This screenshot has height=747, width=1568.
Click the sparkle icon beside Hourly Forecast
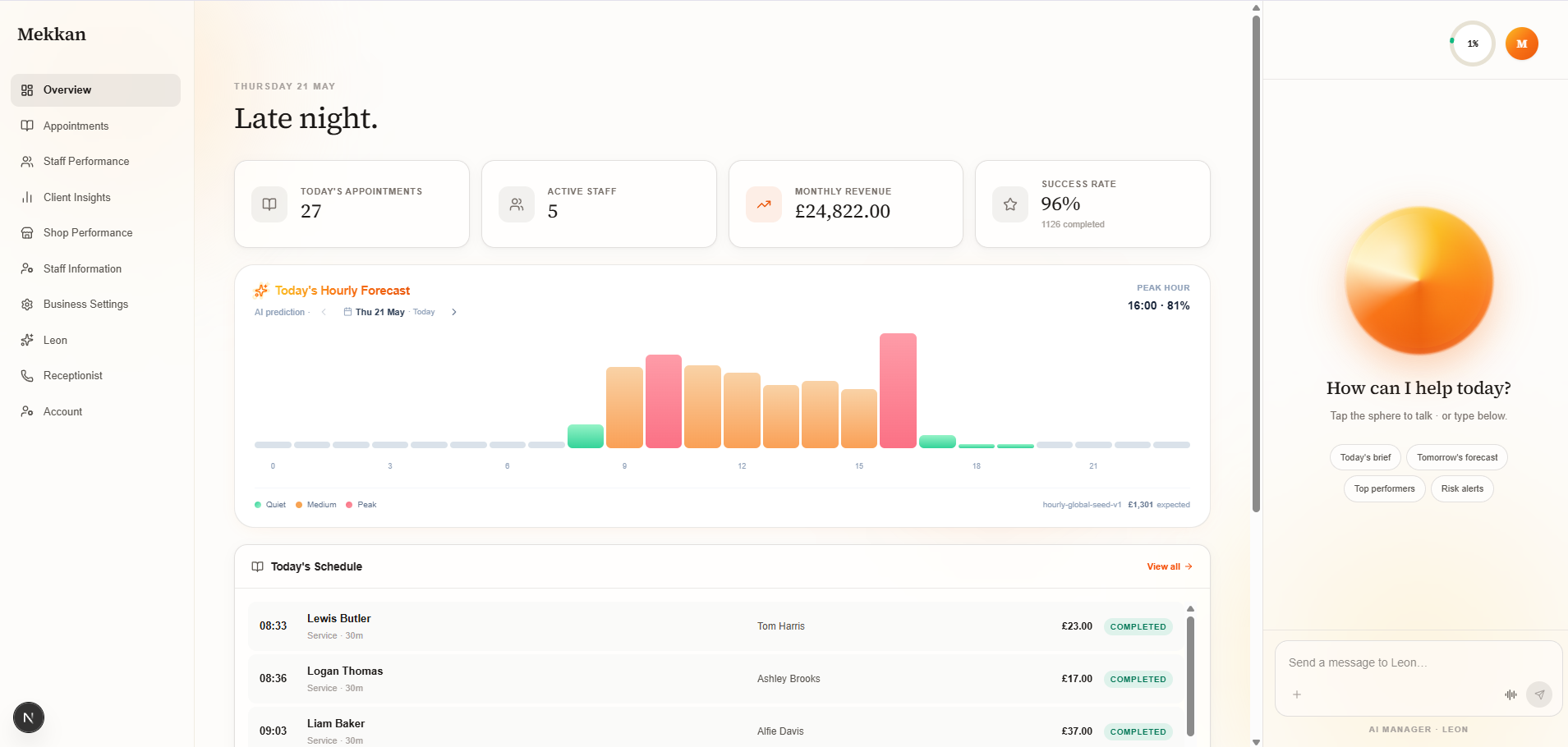pyautogui.click(x=261, y=291)
